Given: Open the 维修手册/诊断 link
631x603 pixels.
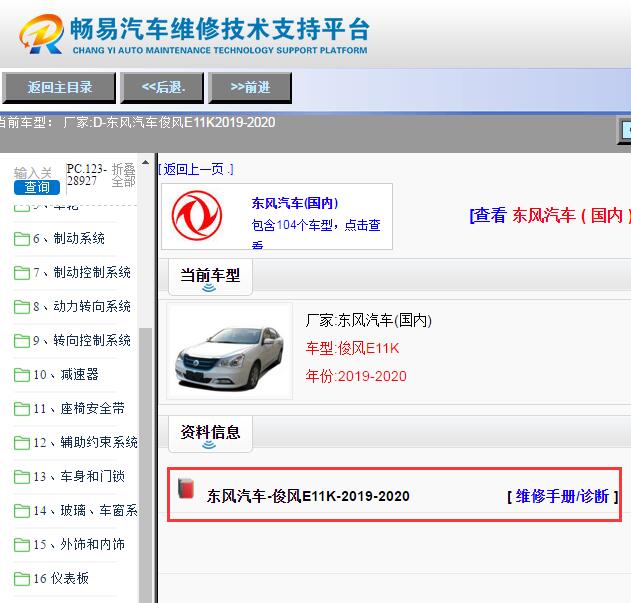Looking at the screenshot, I should coord(562,496).
